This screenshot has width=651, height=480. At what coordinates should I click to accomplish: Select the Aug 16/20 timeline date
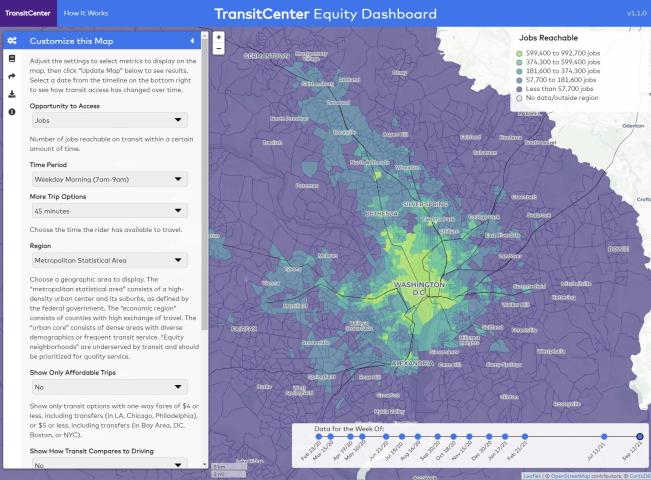[418, 436]
